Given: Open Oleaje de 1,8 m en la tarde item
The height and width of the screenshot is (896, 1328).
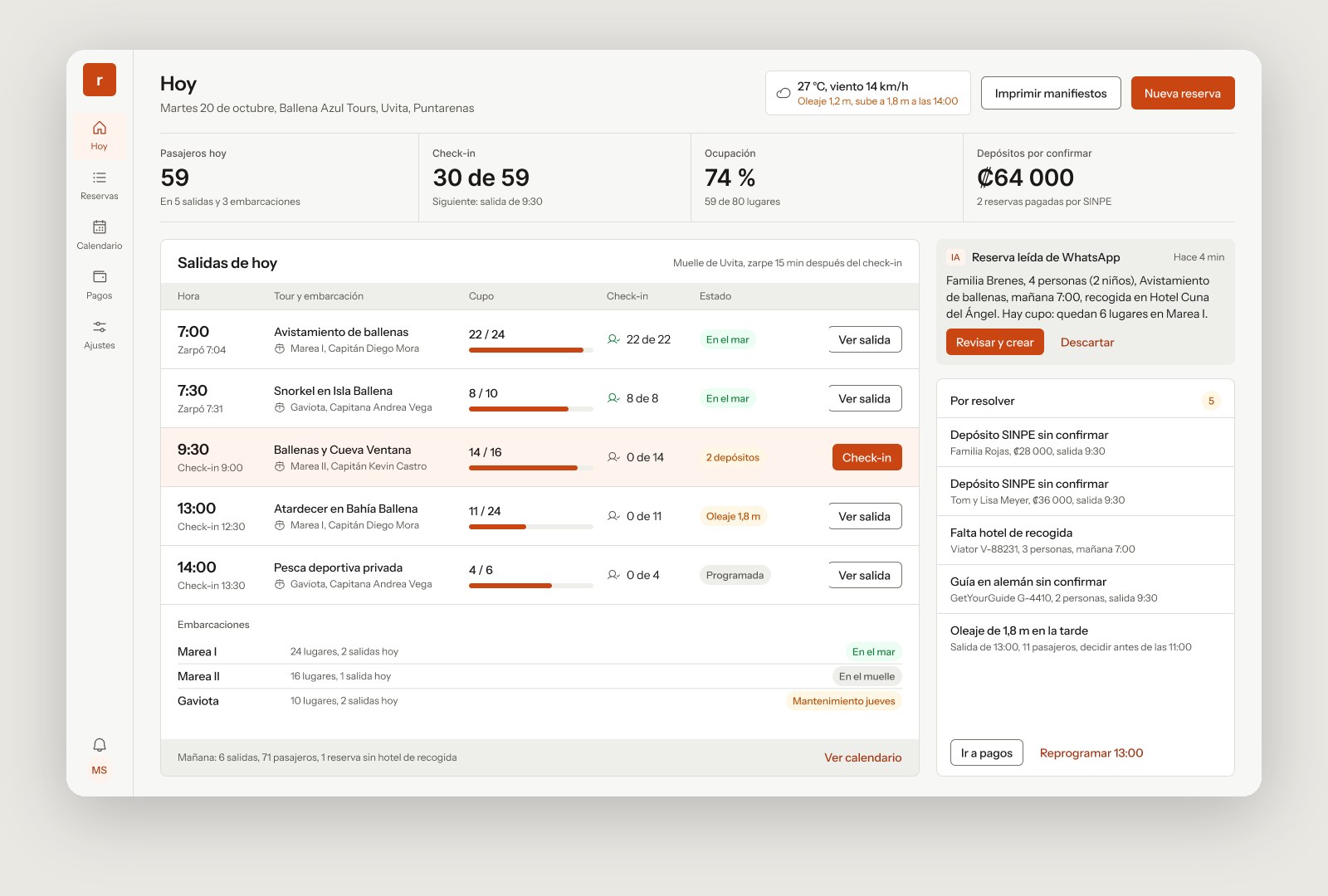Looking at the screenshot, I should 1086,638.
